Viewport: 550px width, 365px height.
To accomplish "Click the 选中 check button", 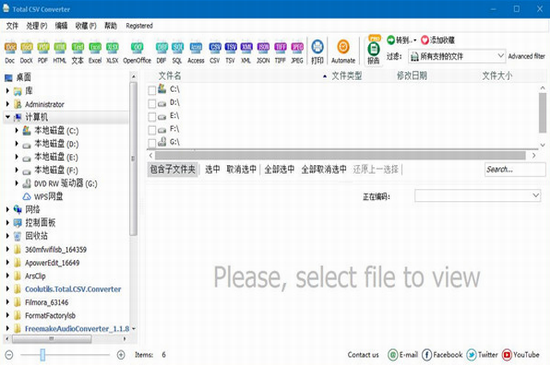I will [x=213, y=169].
